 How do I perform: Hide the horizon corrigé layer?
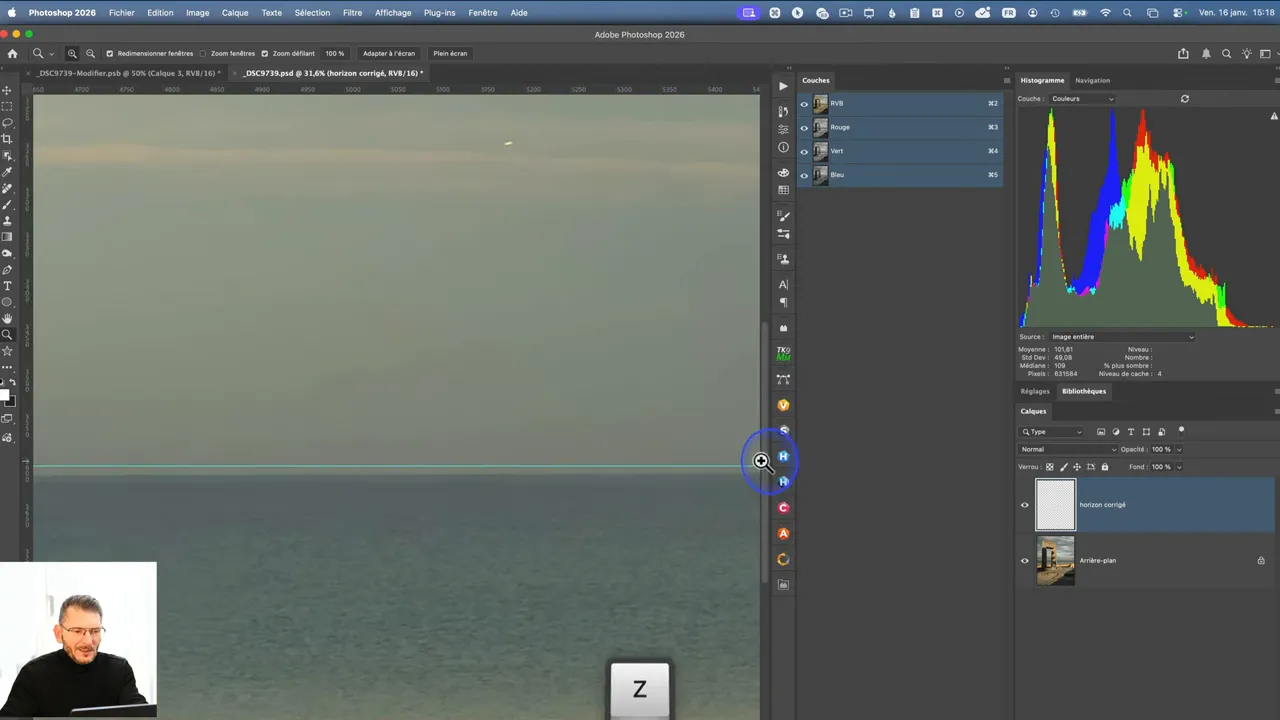tap(1024, 505)
